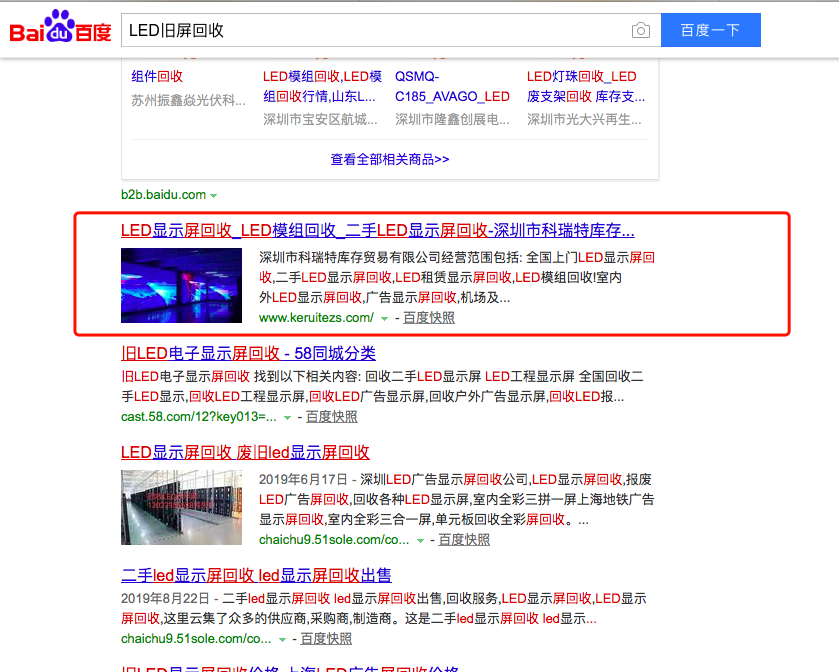Open b2b.baidu.com source link
This screenshot has height=672, width=839.
[163, 195]
